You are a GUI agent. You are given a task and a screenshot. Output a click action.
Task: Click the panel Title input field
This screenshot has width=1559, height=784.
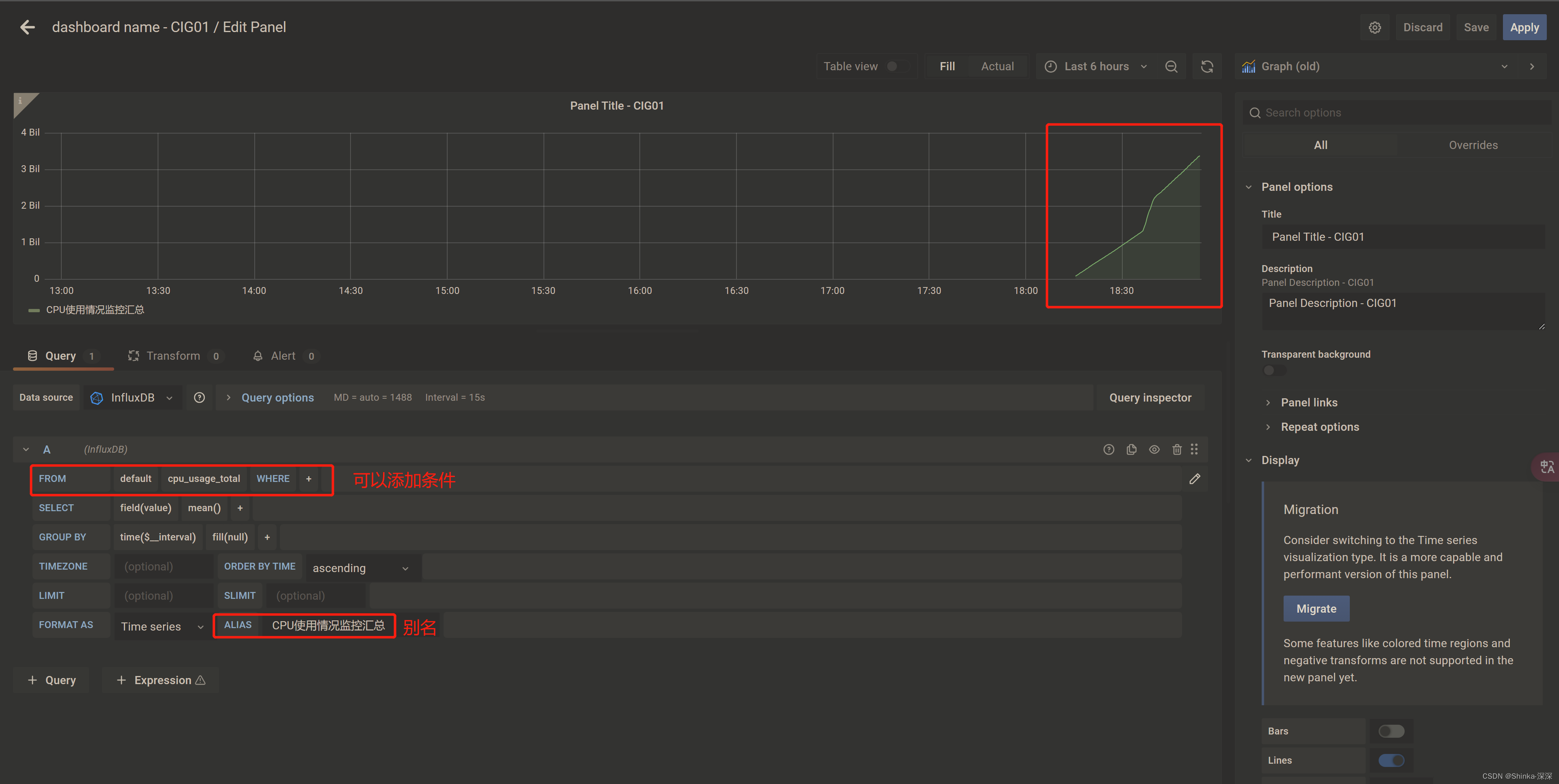[1403, 237]
